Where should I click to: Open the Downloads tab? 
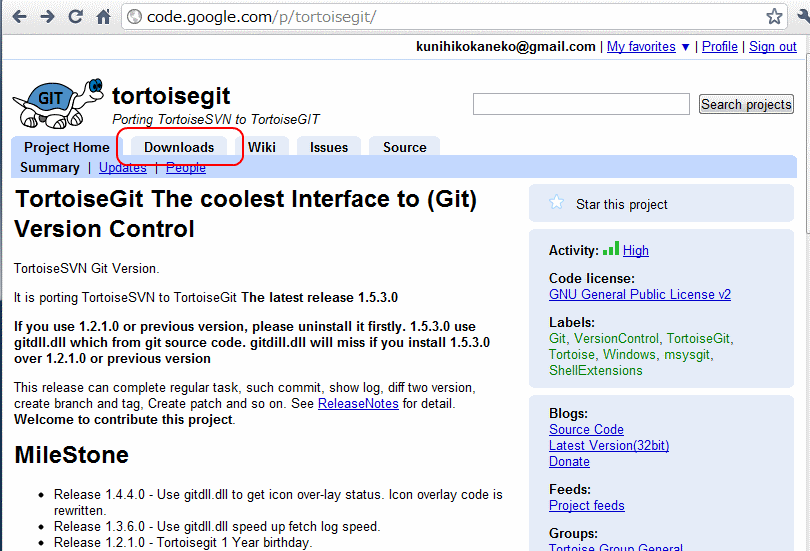(179, 147)
